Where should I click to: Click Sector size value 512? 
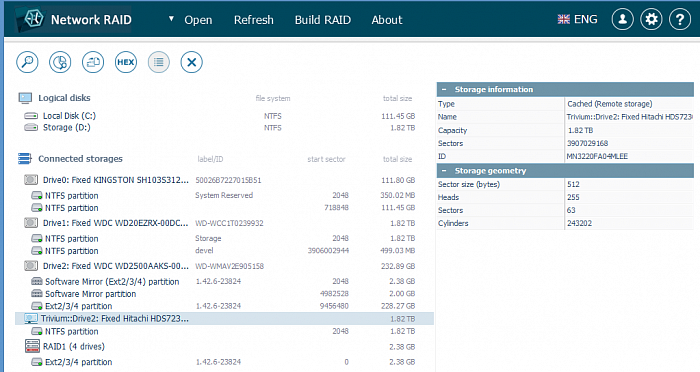573,184
